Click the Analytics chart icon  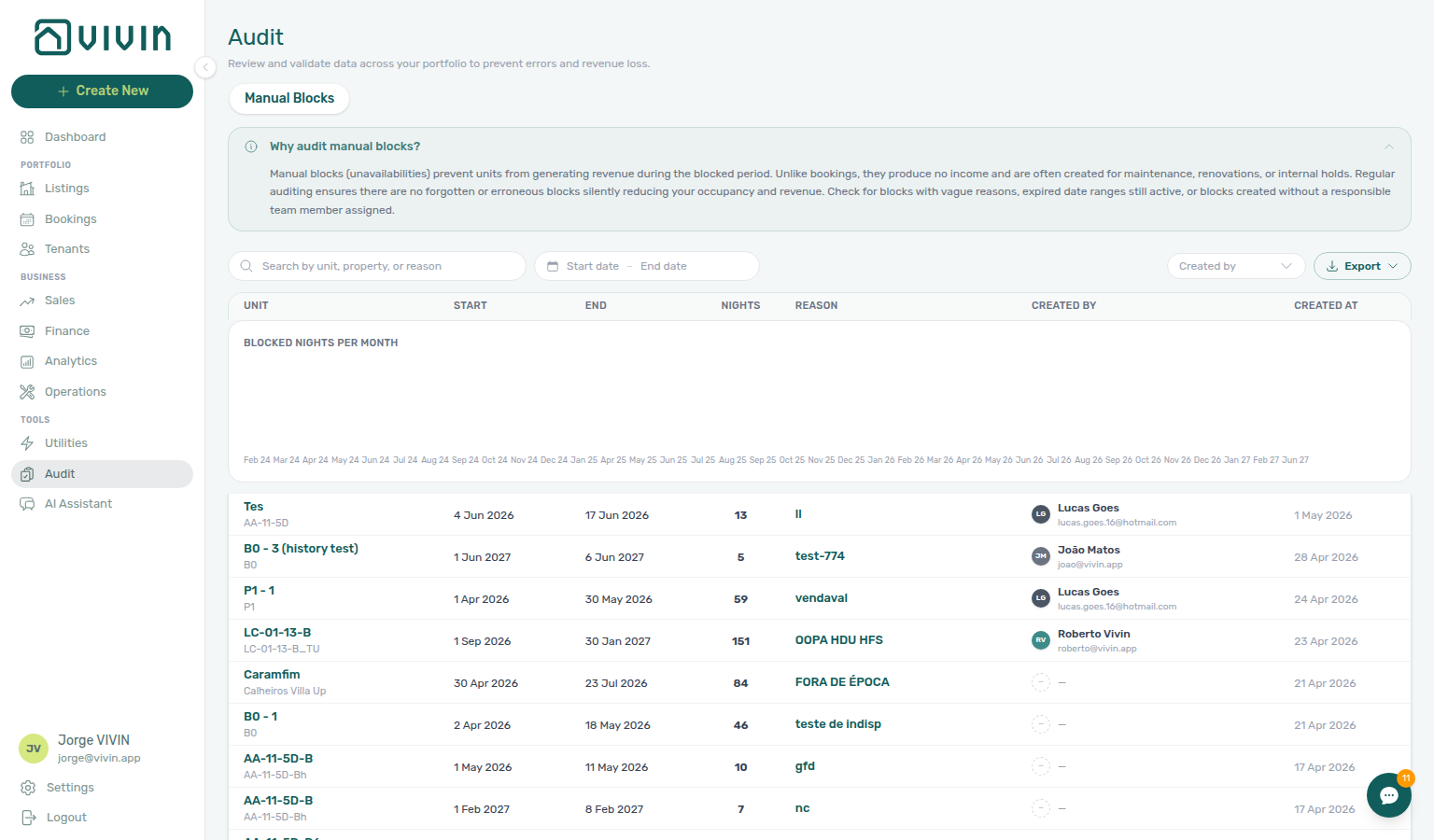point(27,361)
